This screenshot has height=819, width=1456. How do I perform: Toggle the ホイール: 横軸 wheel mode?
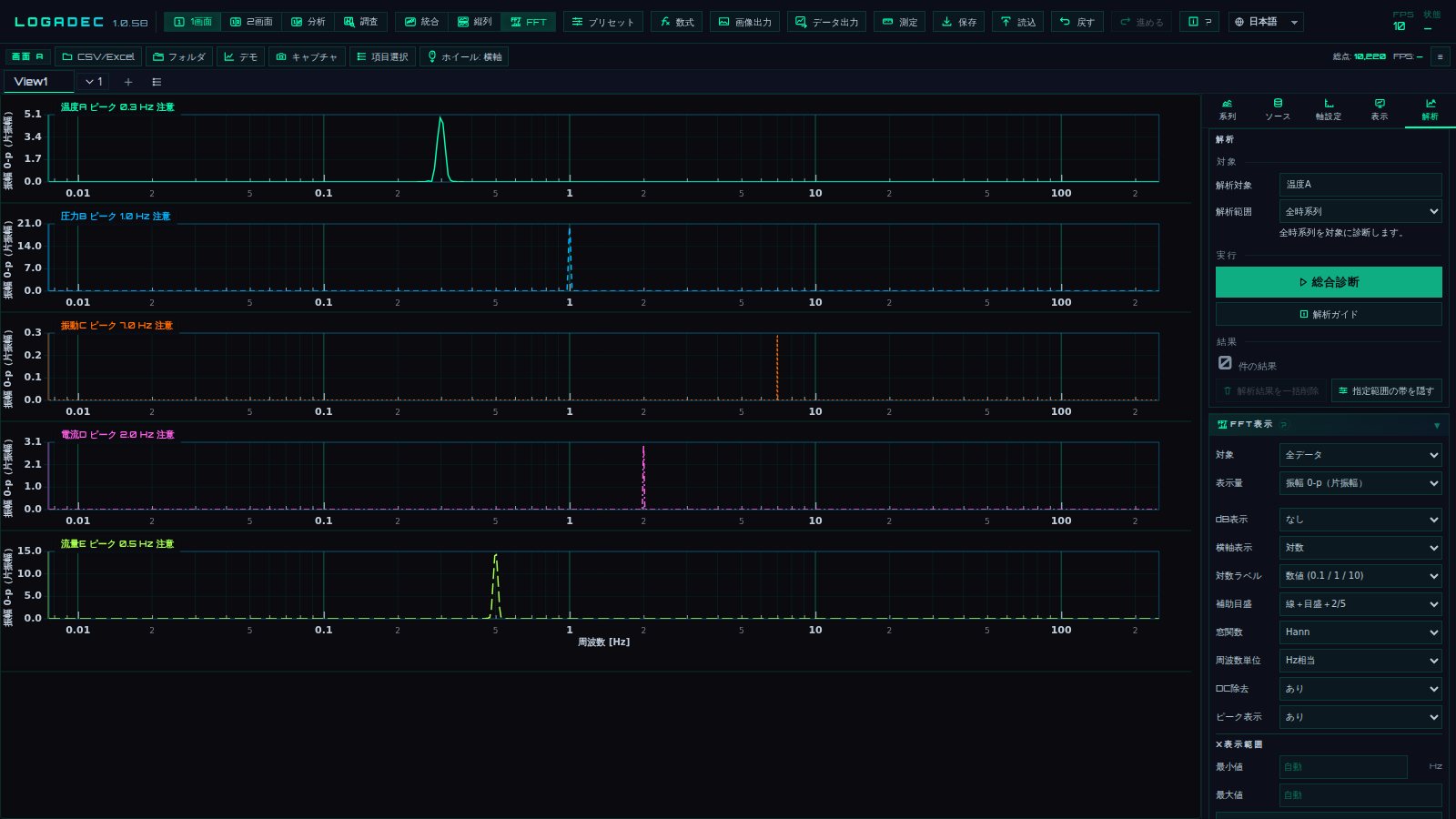coord(464,56)
